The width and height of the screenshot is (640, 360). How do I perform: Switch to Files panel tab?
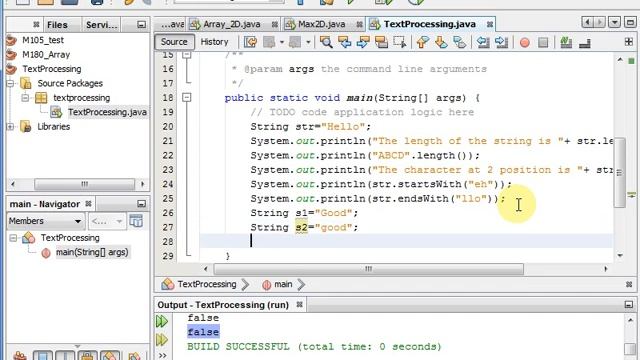(x=57, y=25)
